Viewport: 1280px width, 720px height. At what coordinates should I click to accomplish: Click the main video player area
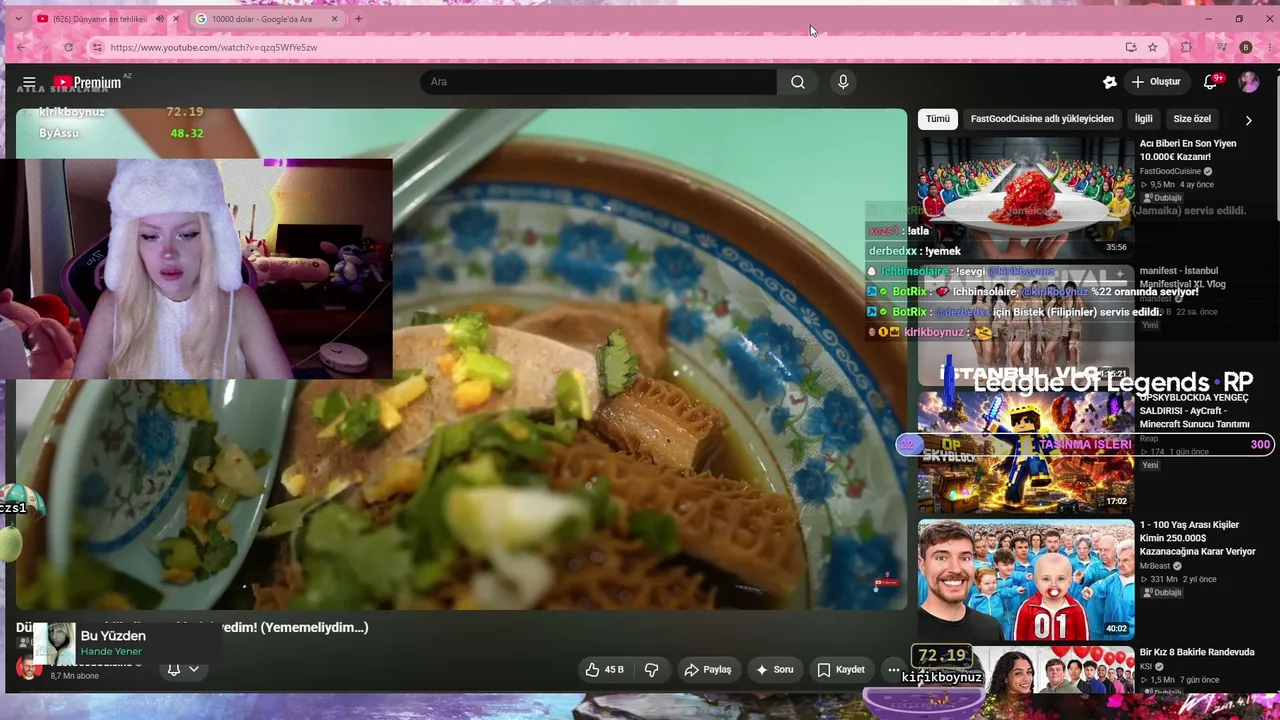tap(461, 358)
